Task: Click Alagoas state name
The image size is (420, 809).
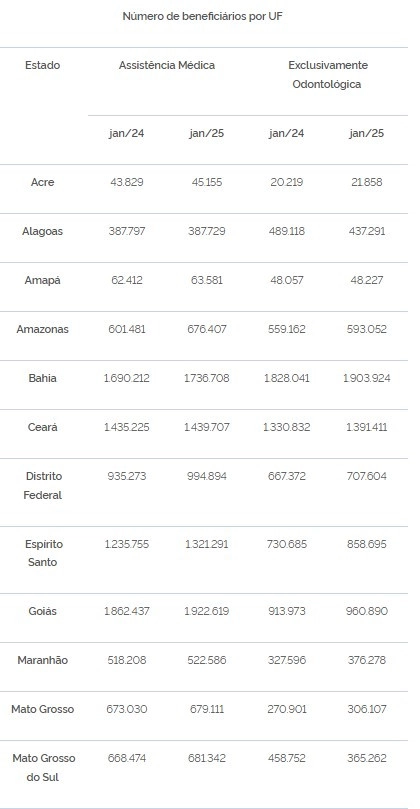Action: (42, 232)
